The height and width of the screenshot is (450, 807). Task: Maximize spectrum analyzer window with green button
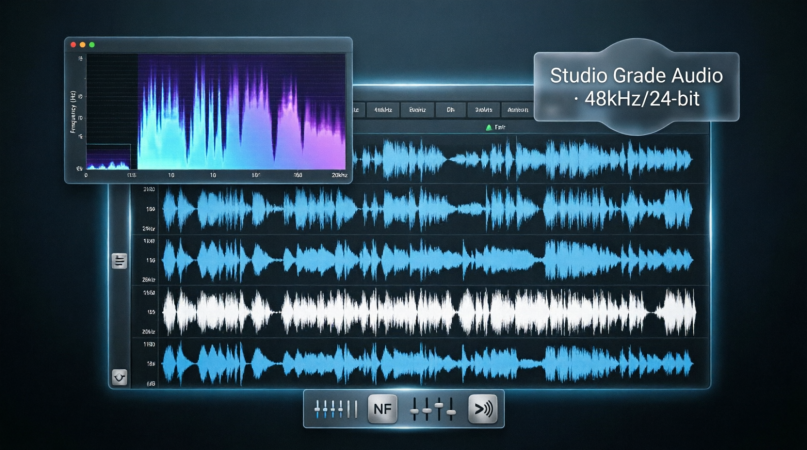pyautogui.click(x=92, y=45)
